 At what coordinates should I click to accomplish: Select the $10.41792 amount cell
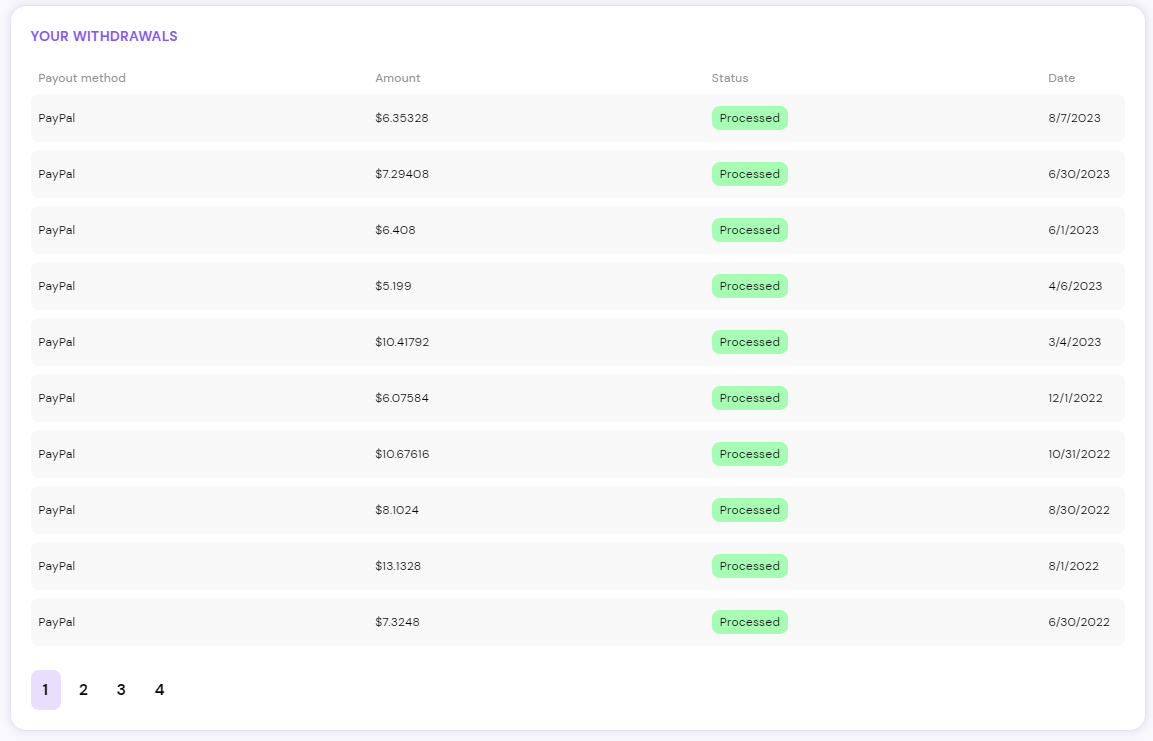401,342
